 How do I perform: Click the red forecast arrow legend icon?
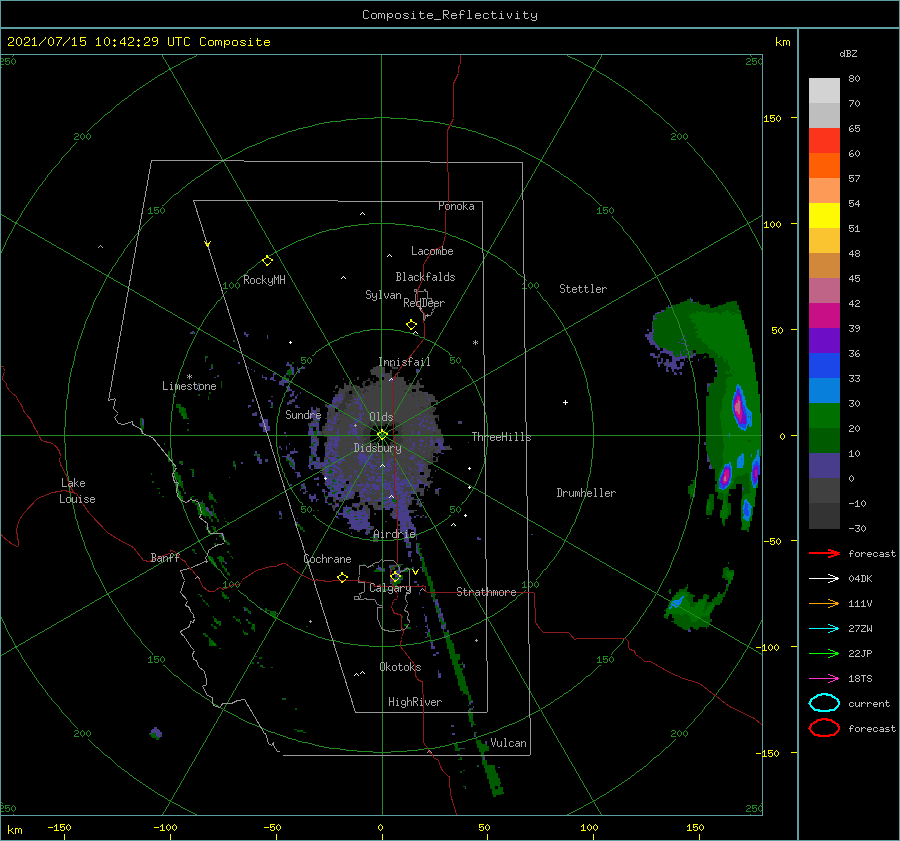pyautogui.click(x=824, y=553)
